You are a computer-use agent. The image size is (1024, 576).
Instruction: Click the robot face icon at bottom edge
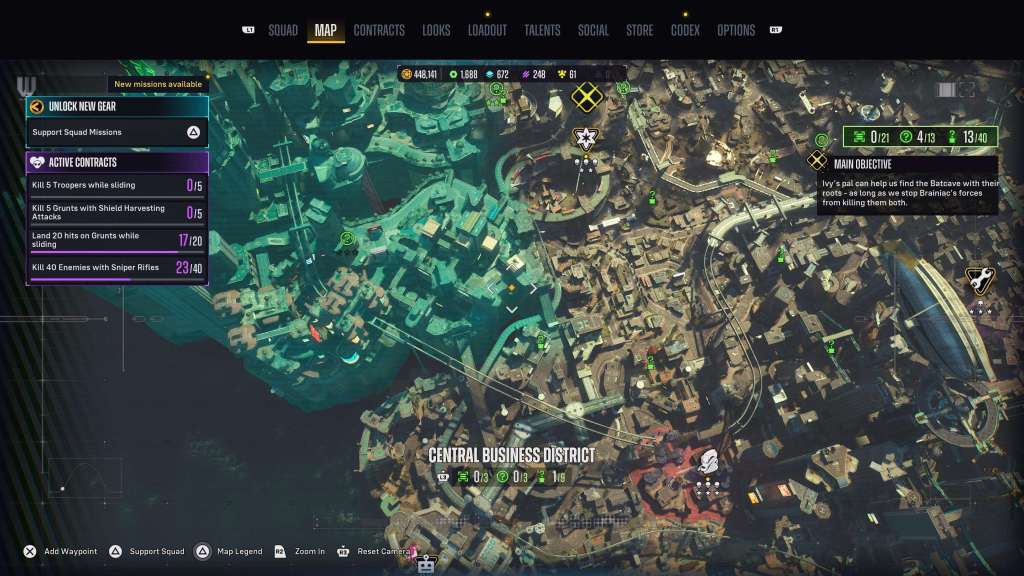[x=426, y=564]
